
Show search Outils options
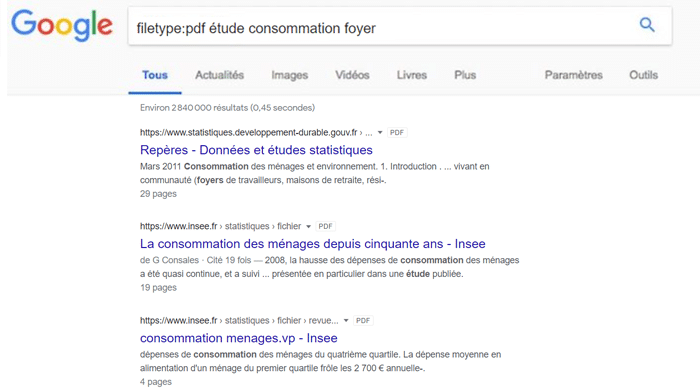[643, 75]
